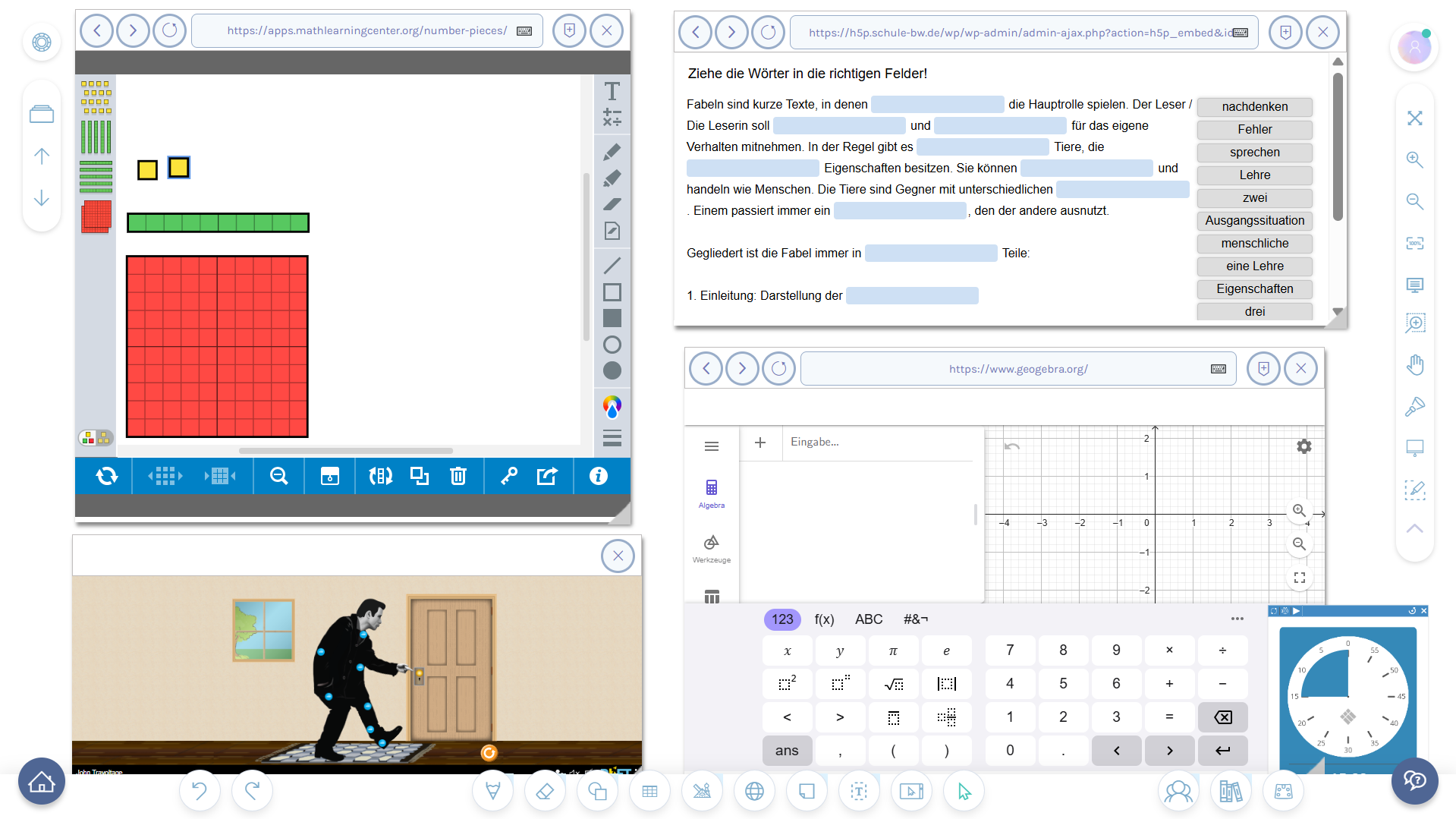Viewport: 1456px width, 819px height.
Task: Select the text tool in Number Pieces
Action: point(612,91)
